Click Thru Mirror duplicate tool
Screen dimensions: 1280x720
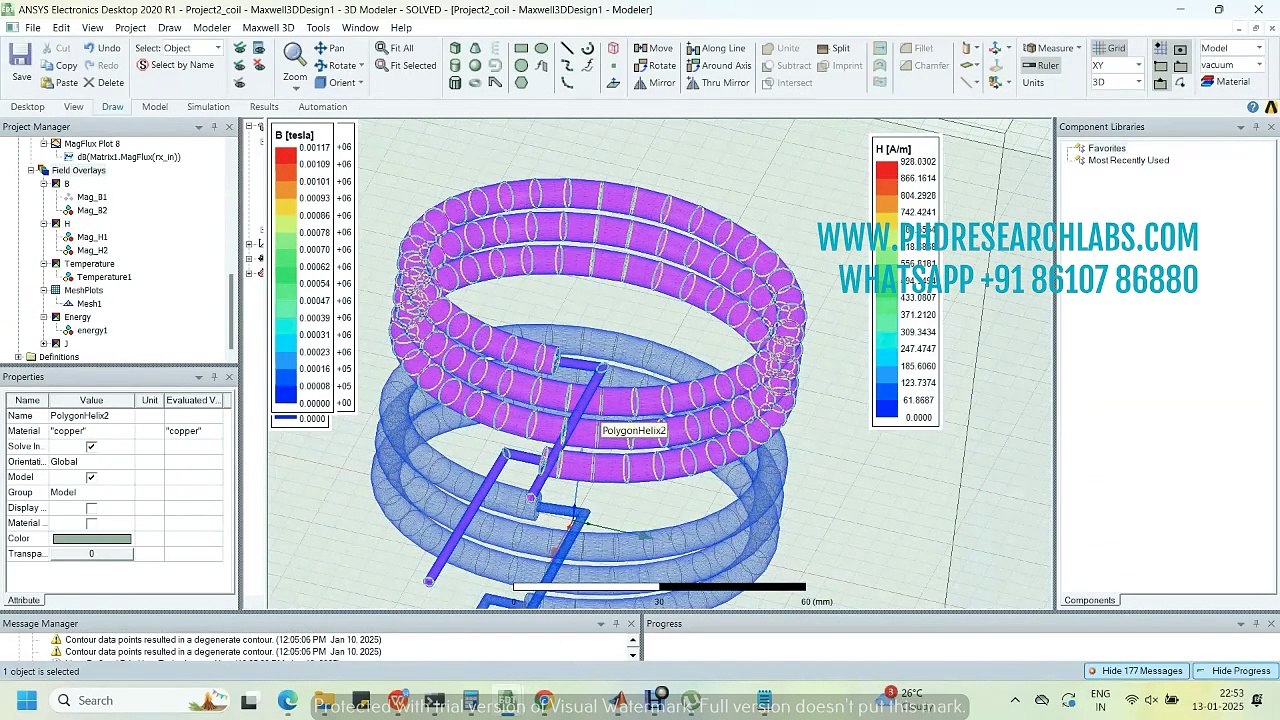click(x=717, y=83)
